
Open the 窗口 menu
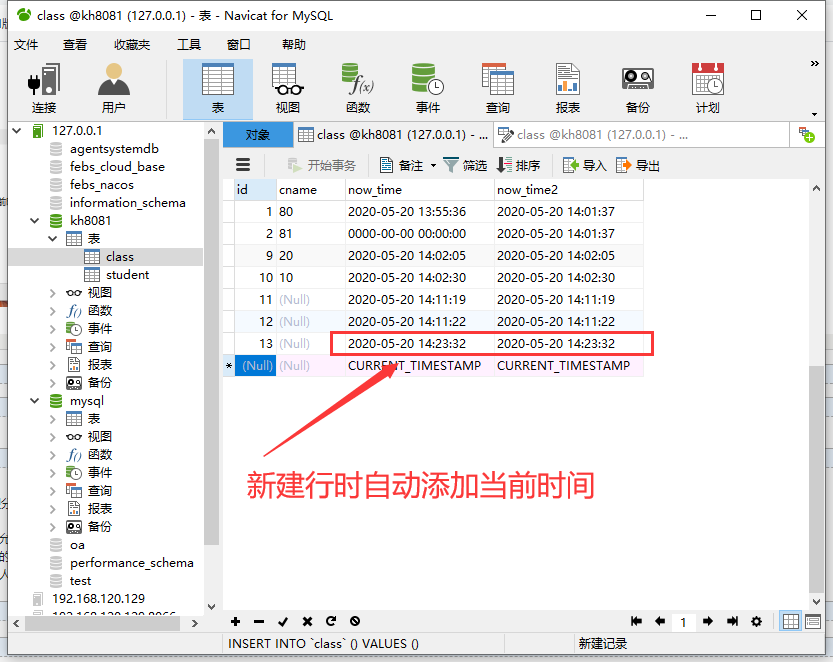coord(239,45)
